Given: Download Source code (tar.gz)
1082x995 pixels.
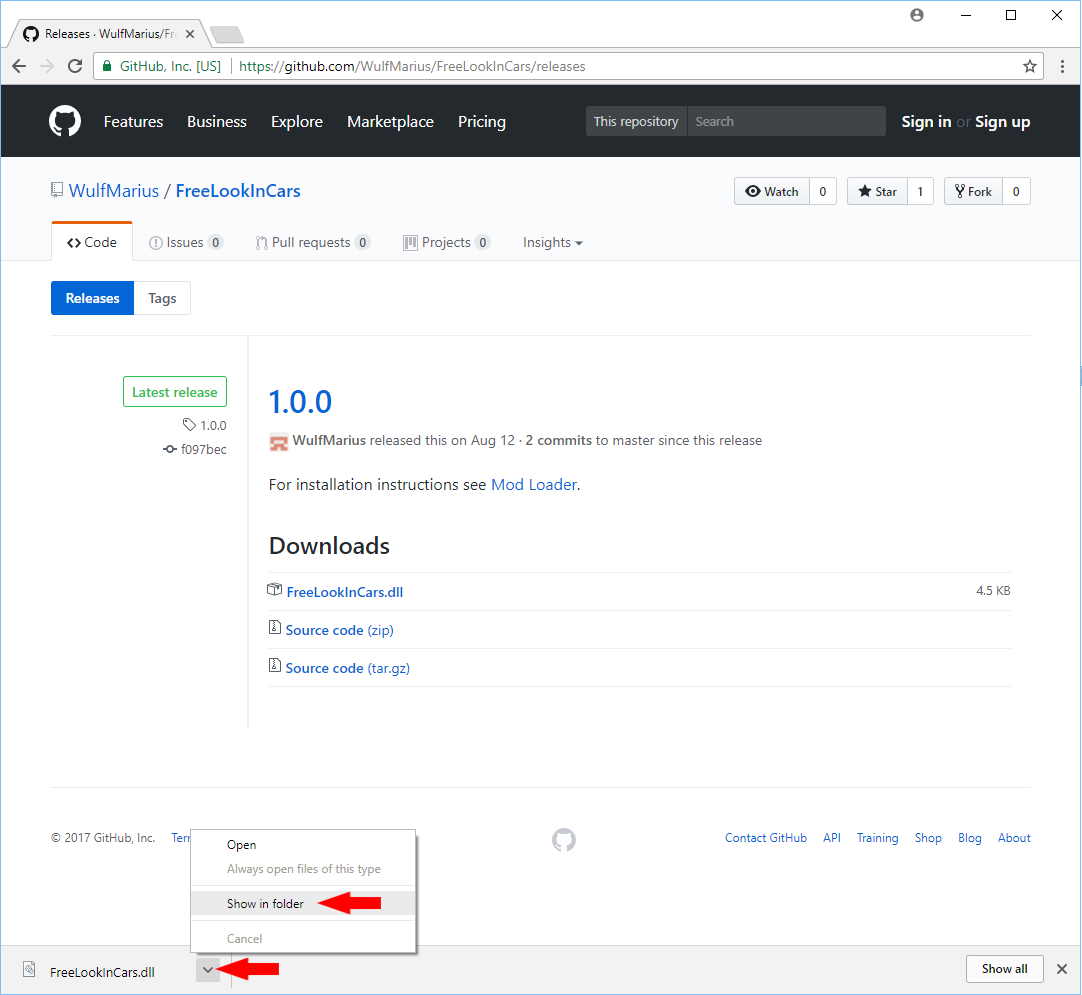Looking at the screenshot, I should click(x=348, y=668).
